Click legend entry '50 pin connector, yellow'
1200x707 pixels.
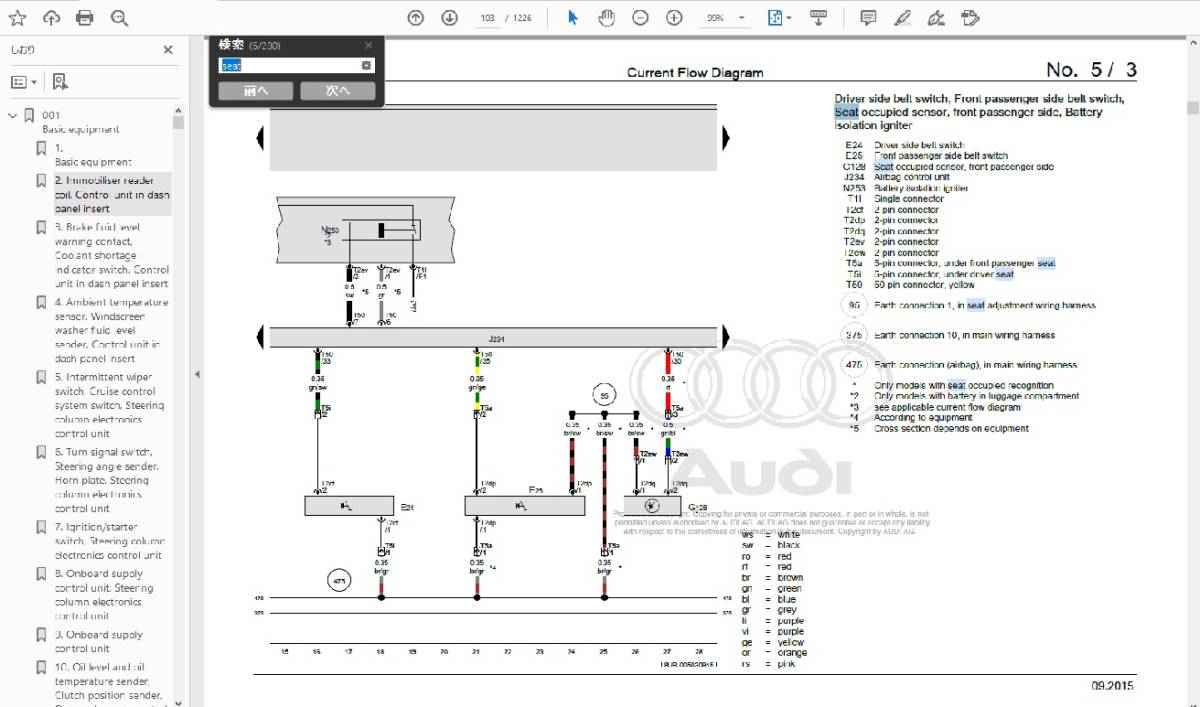click(924, 285)
